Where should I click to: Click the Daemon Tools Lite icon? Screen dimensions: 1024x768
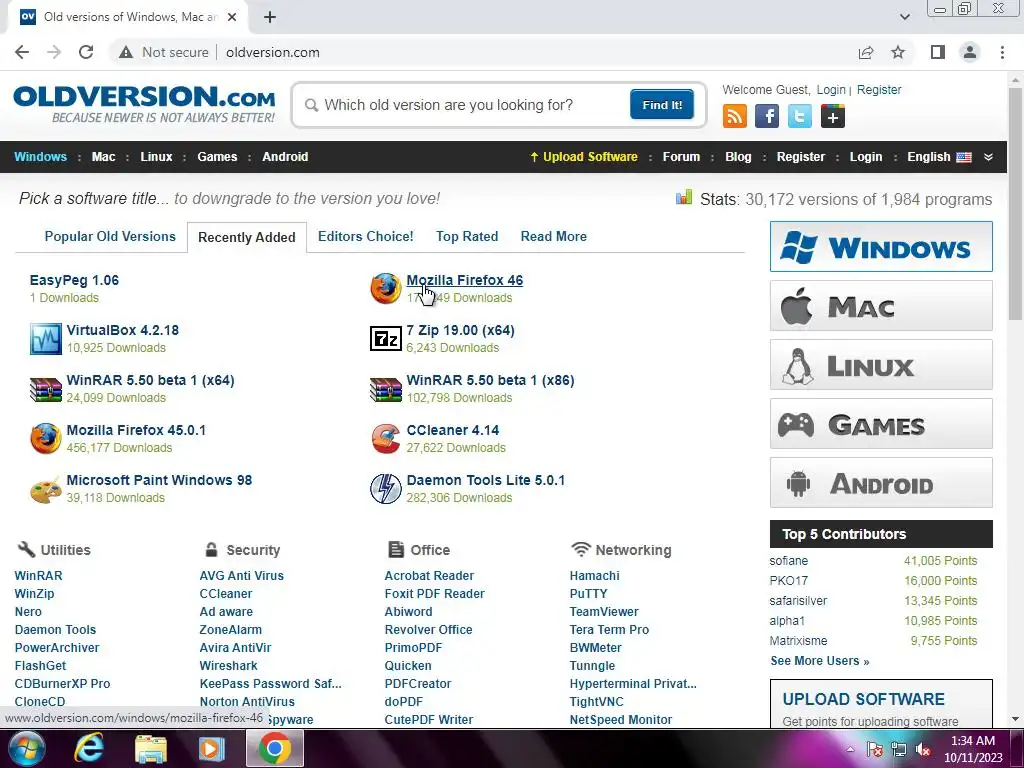coord(386,489)
